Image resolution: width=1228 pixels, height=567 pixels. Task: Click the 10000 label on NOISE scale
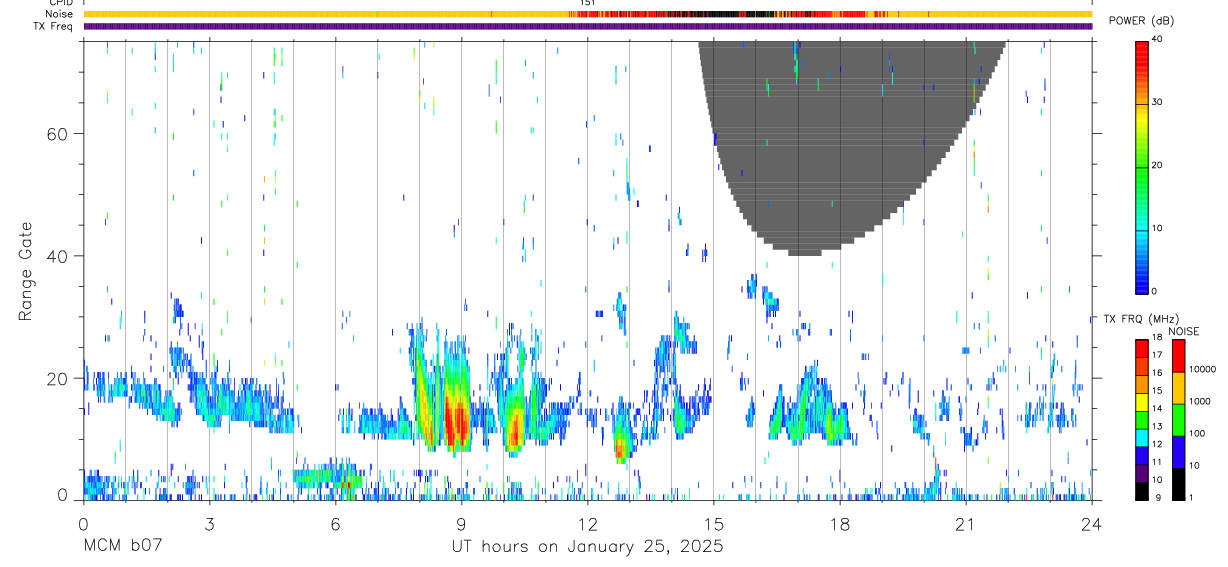point(1202,369)
